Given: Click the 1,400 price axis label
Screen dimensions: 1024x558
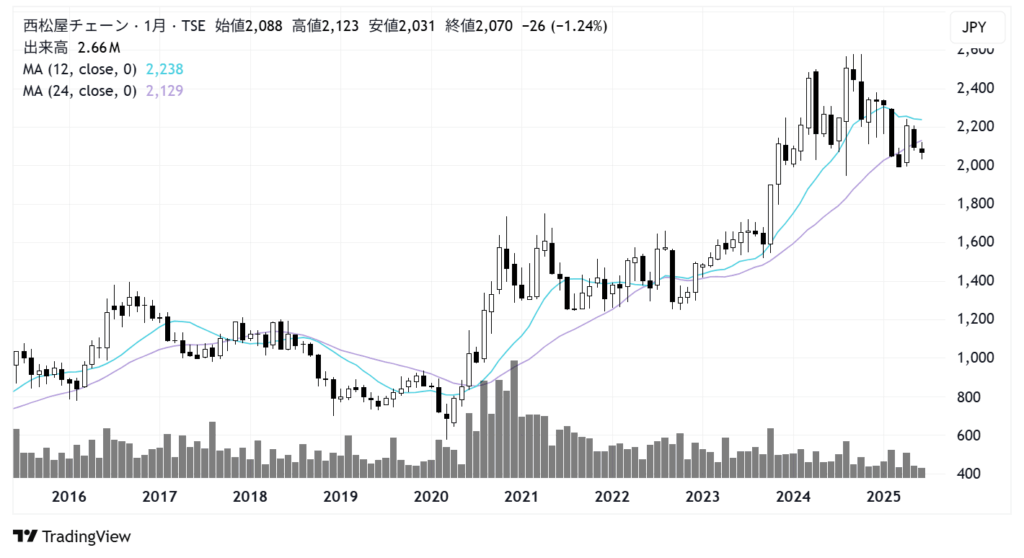Looking at the screenshot, I should tap(975, 281).
